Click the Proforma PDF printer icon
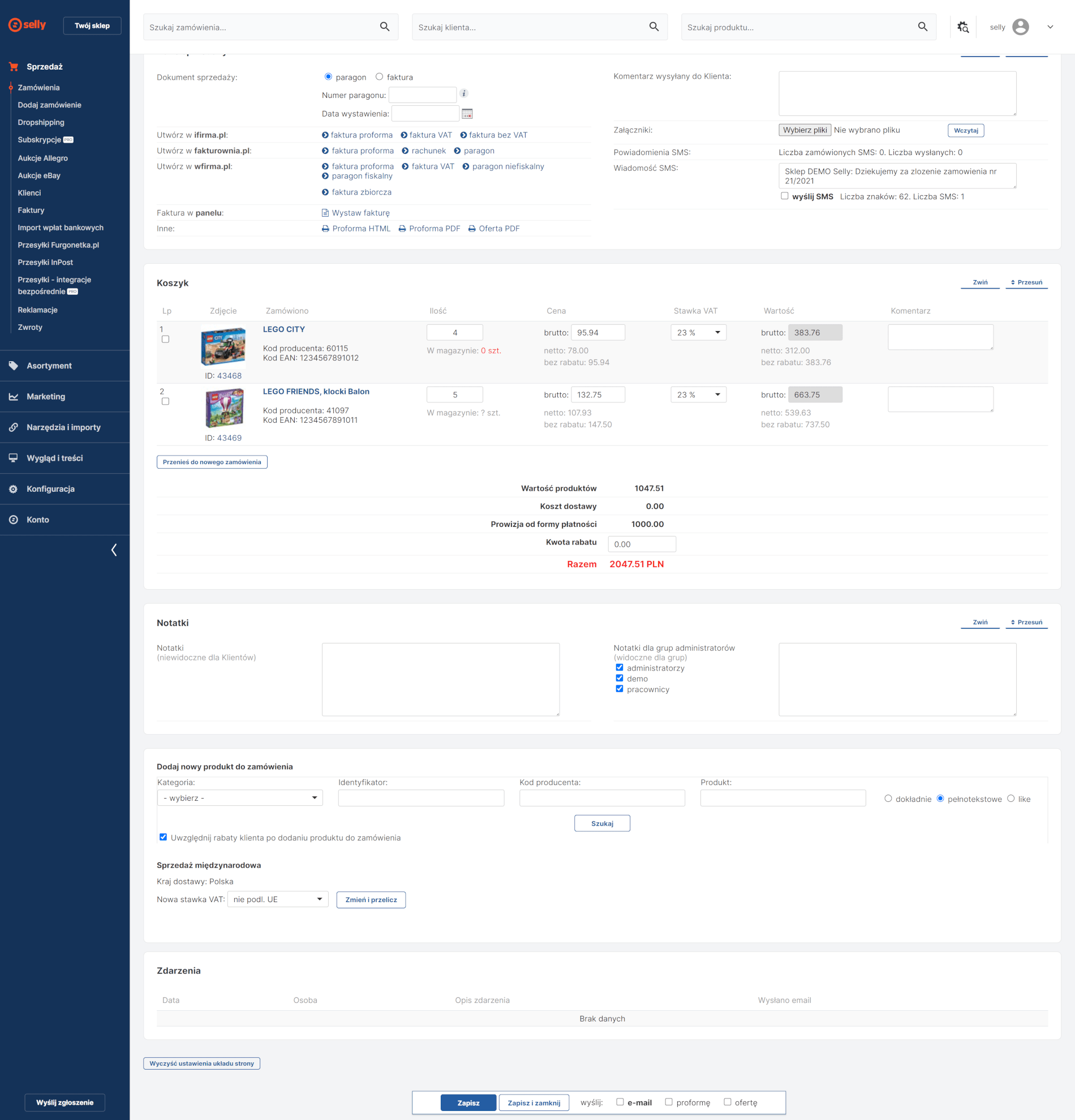The image size is (1075, 1120). coord(402,229)
